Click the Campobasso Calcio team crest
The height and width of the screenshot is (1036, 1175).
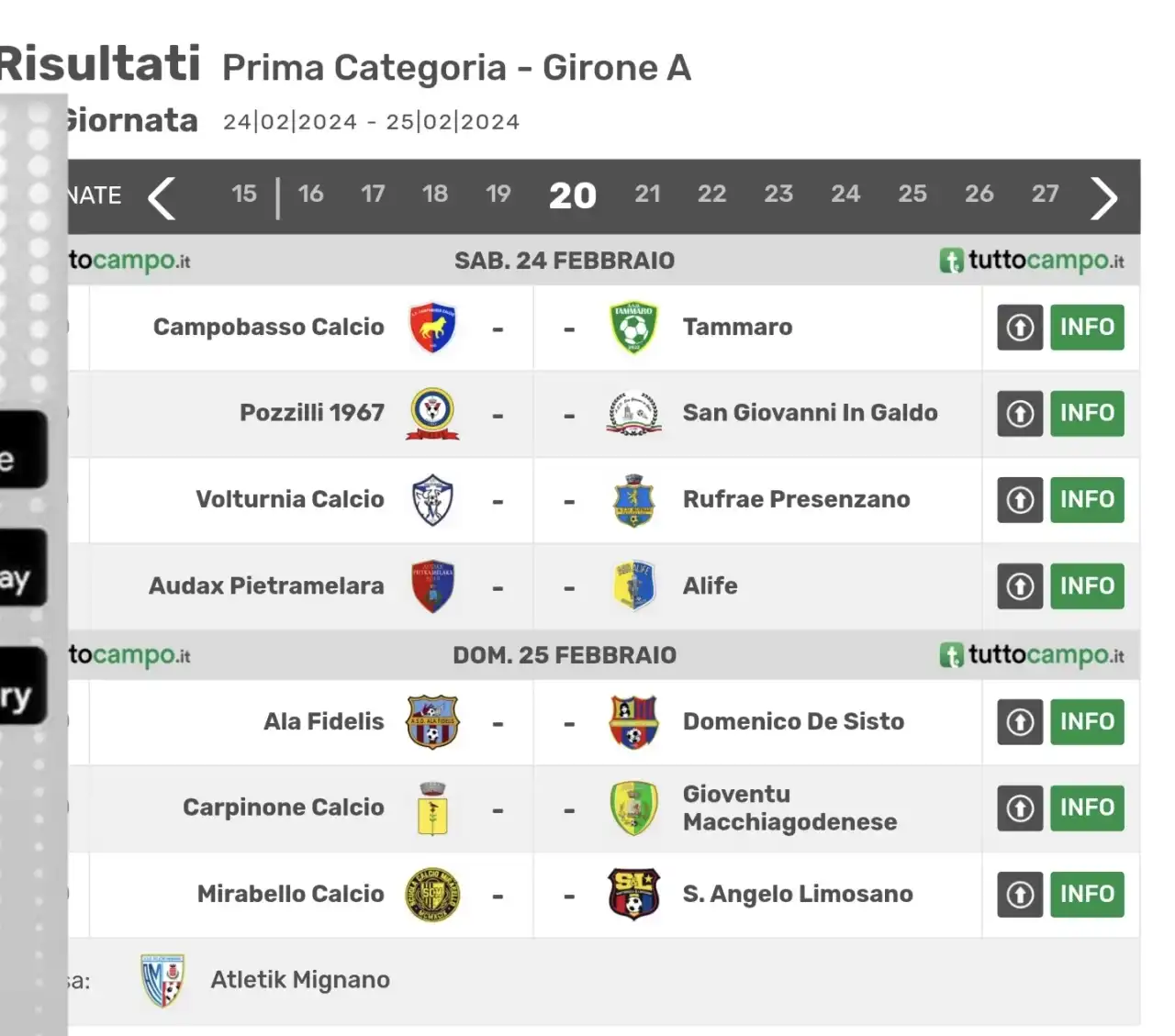(x=432, y=328)
